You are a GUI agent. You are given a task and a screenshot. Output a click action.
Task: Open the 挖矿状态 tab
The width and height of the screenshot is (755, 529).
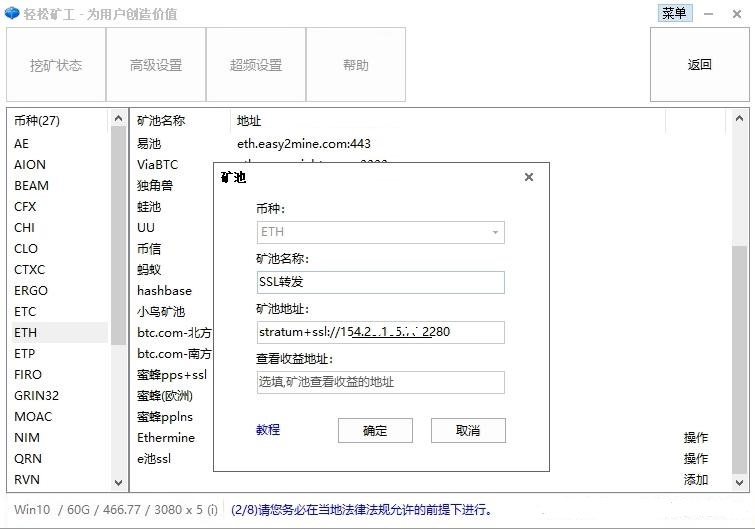56,65
